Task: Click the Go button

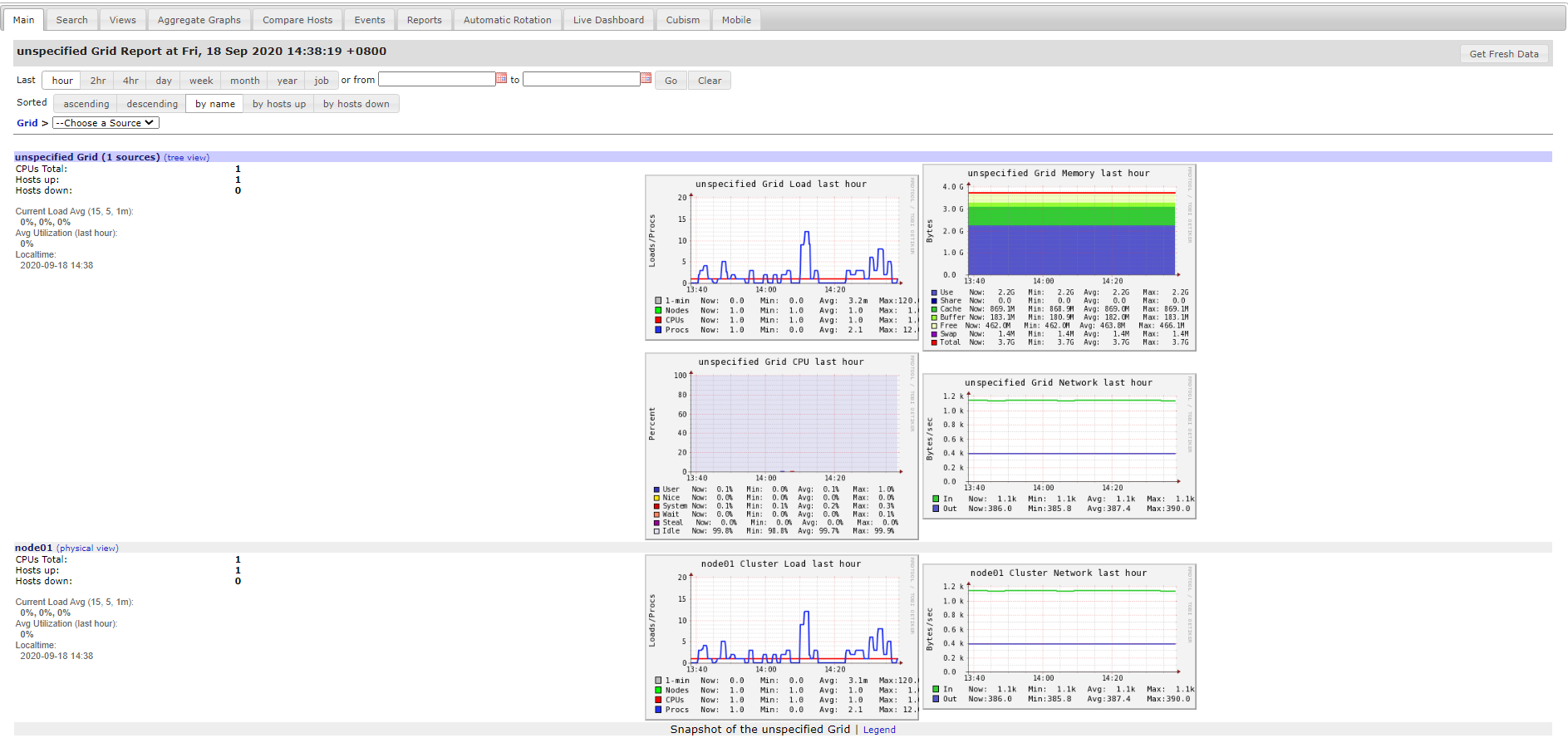Action: click(671, 81)
